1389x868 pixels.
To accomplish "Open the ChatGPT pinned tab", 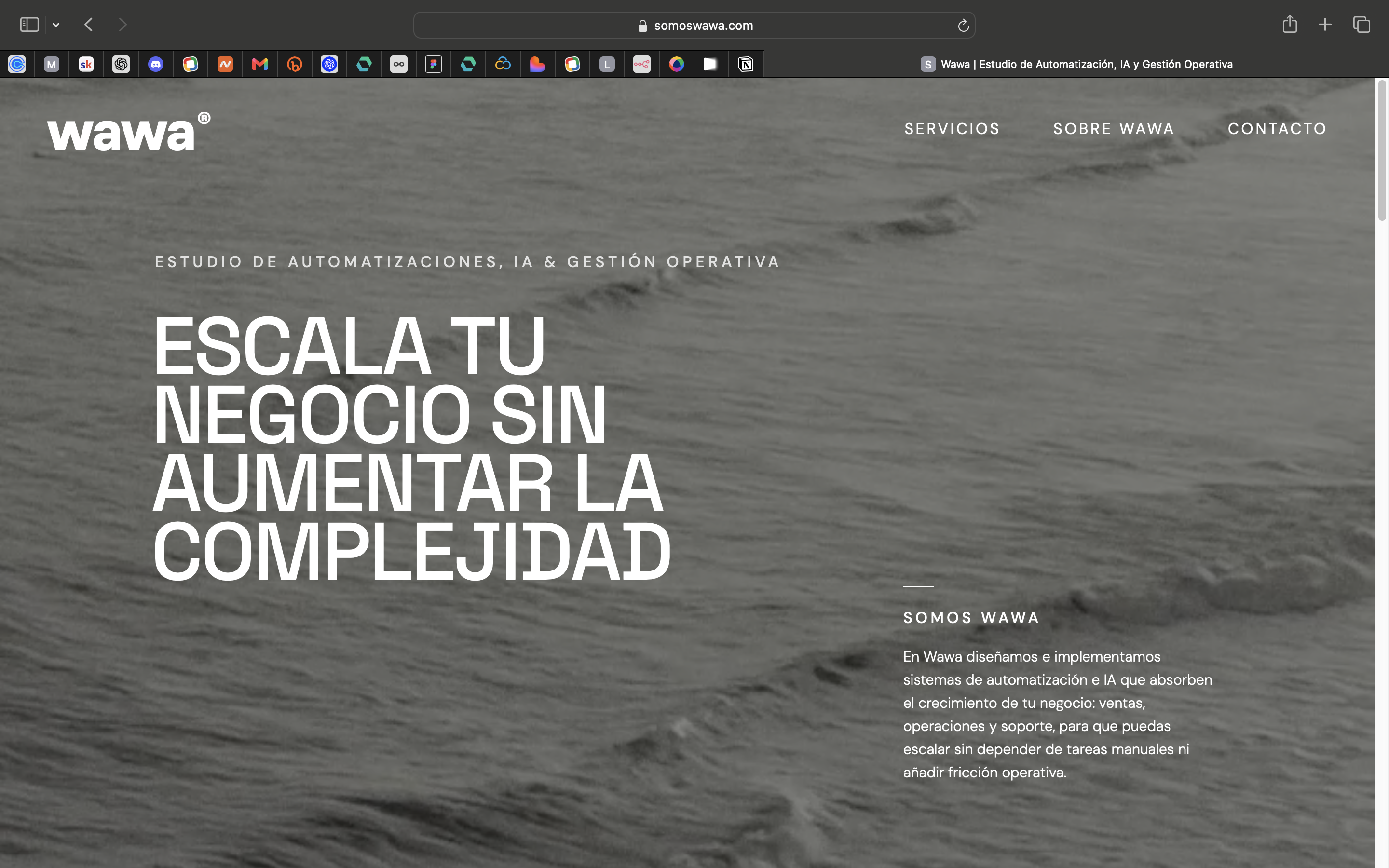I will (121, 64).
